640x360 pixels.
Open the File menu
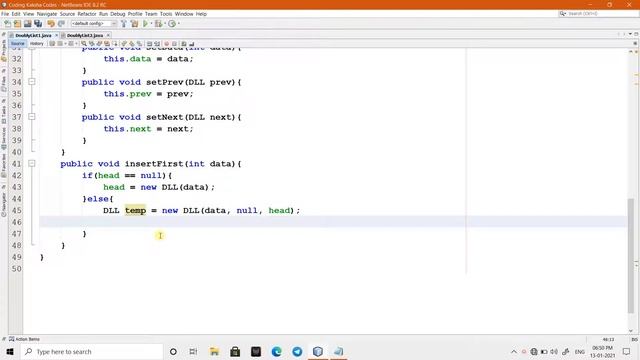click(x=5, y=14)
